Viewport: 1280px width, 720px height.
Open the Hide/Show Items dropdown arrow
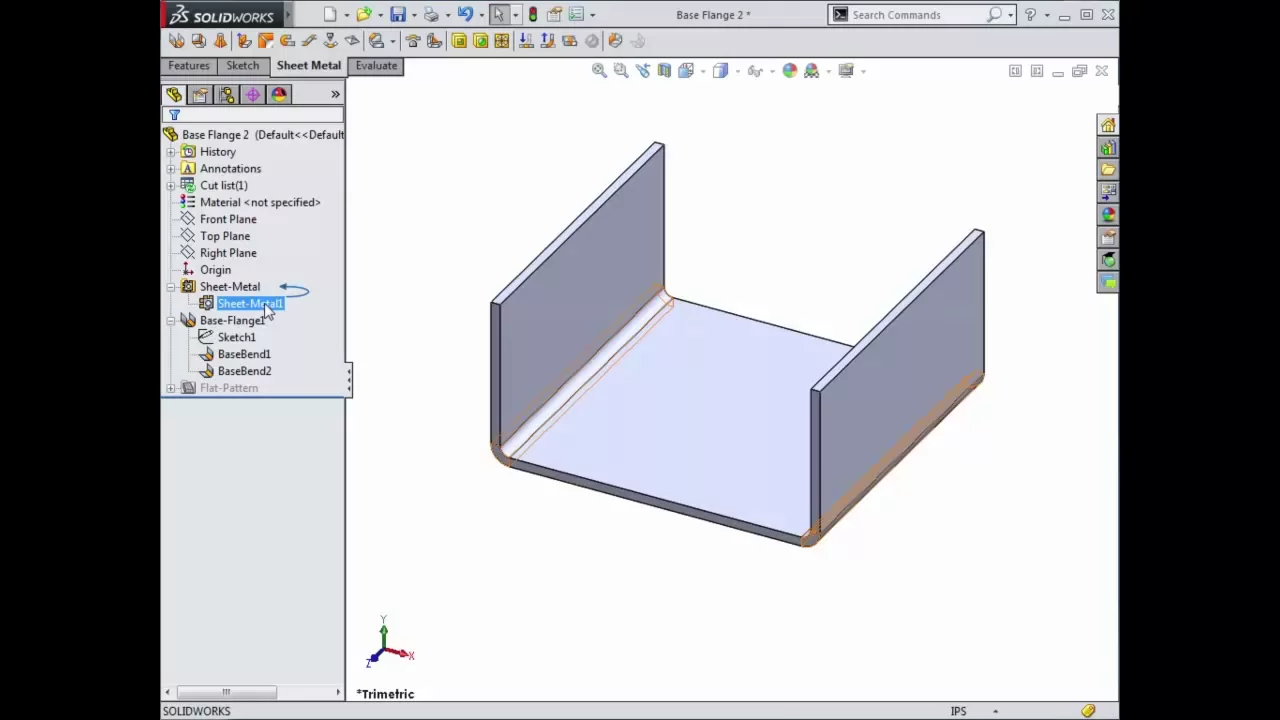click(x=771, y=71)
